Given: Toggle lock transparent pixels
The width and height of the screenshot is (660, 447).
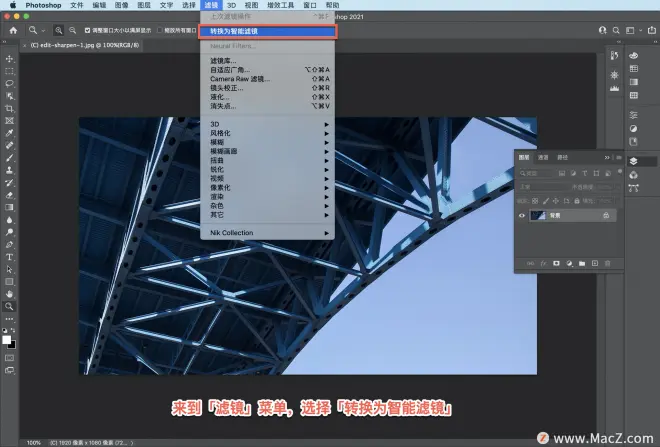Looking at the screenshot, I should pos(535,201).
